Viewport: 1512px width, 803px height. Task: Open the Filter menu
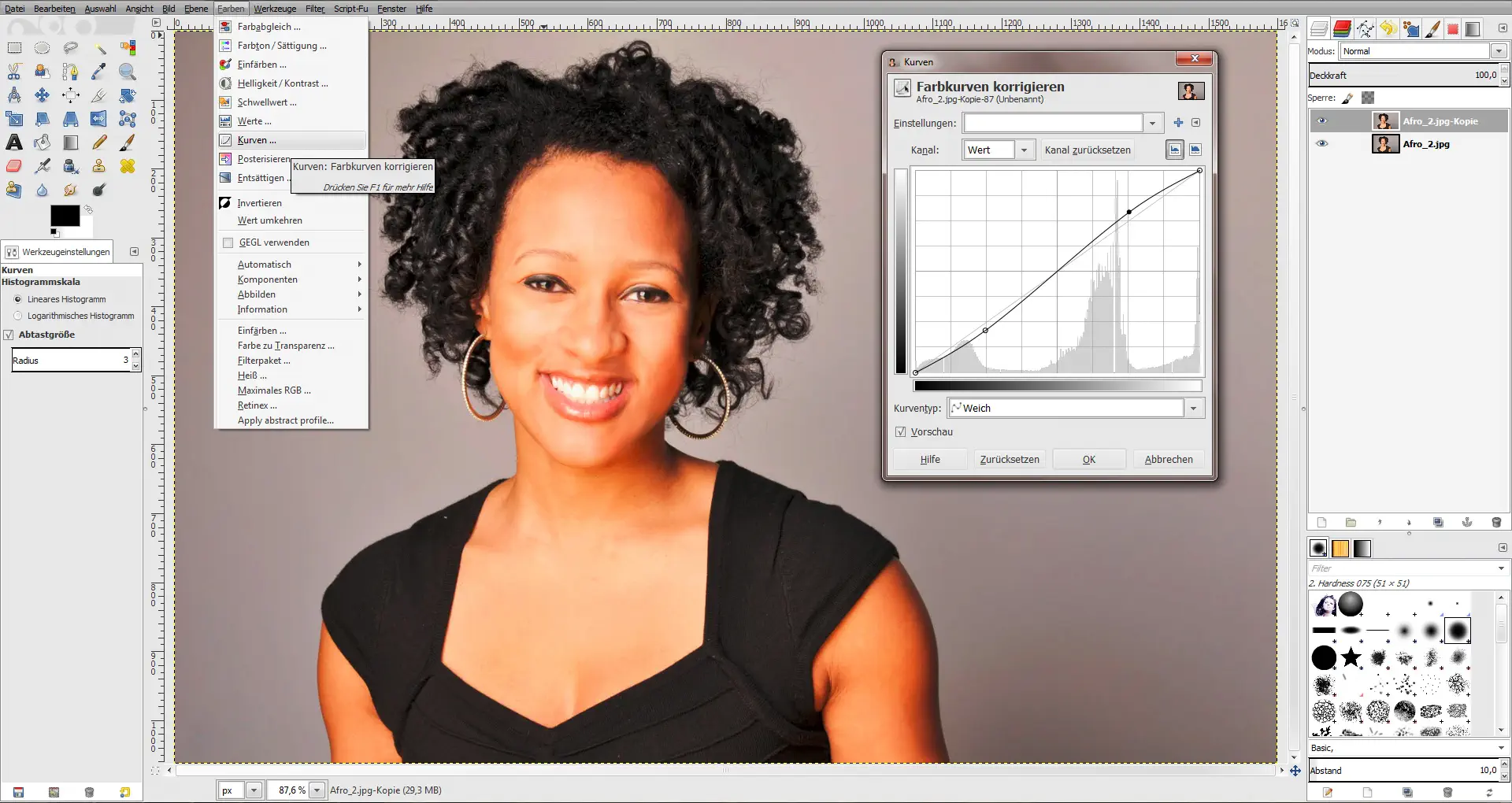pos(314,9)
